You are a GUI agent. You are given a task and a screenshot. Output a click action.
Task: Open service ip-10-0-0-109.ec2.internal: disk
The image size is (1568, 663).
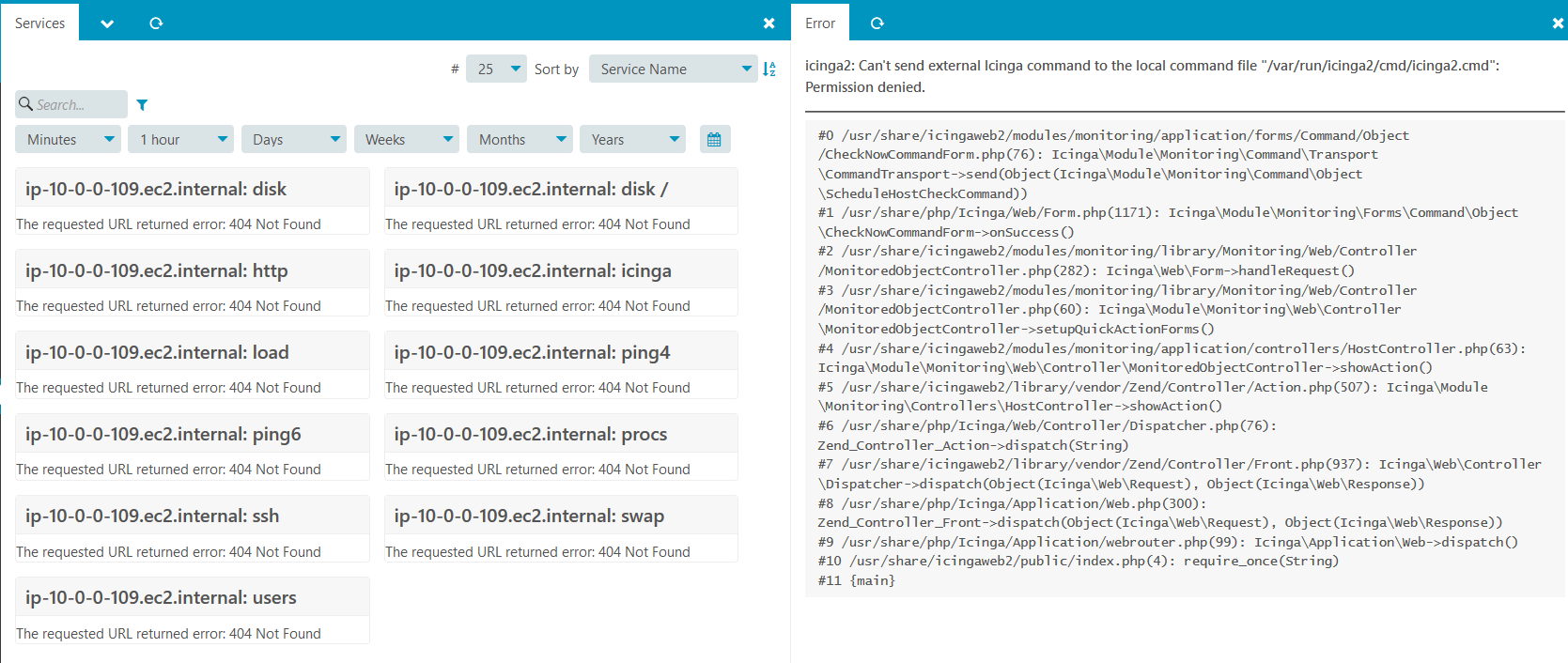click(x=156, y=189)
